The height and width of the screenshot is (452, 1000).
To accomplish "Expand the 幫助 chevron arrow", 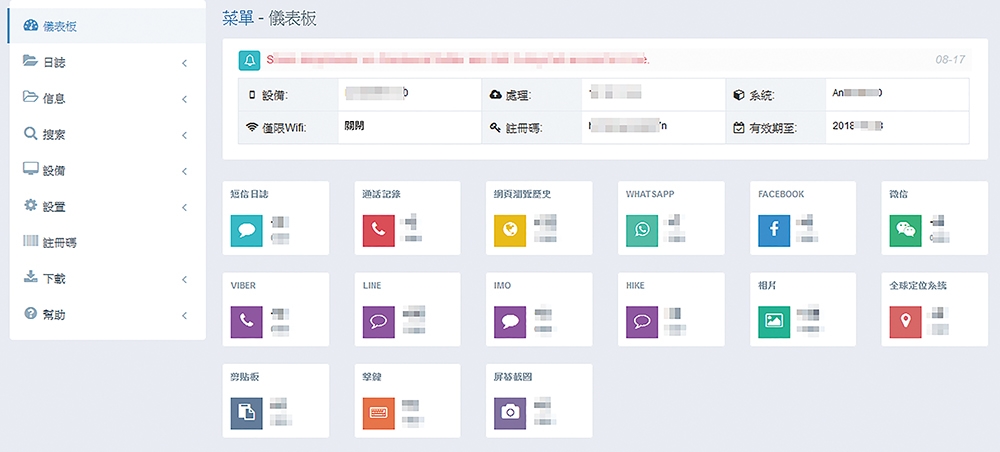I will coord(184,316).
